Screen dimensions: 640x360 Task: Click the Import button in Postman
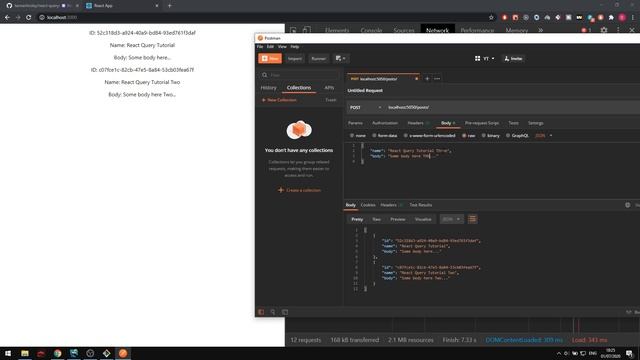tap(295, 58)
